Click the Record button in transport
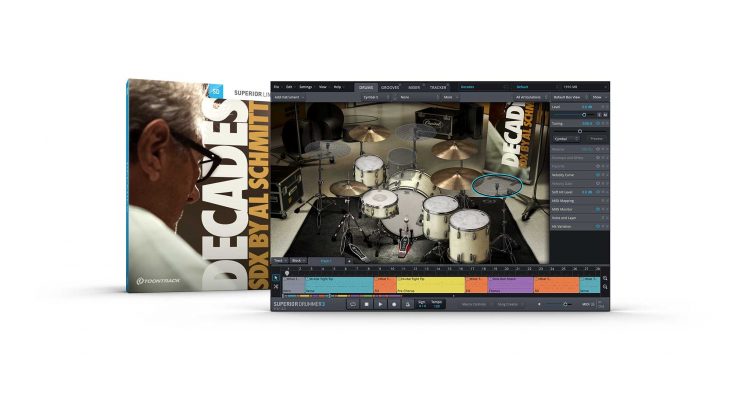735x400 pixels. coord(395,303)
